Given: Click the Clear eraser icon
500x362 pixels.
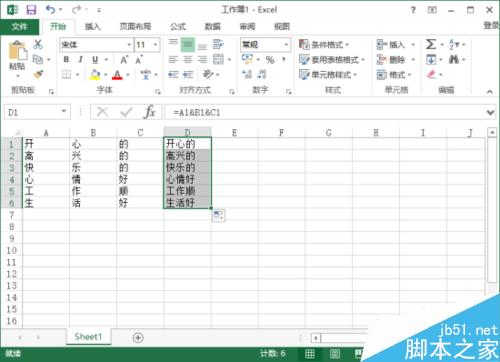Looking at the screenshot, I should (x=431, y=74).
